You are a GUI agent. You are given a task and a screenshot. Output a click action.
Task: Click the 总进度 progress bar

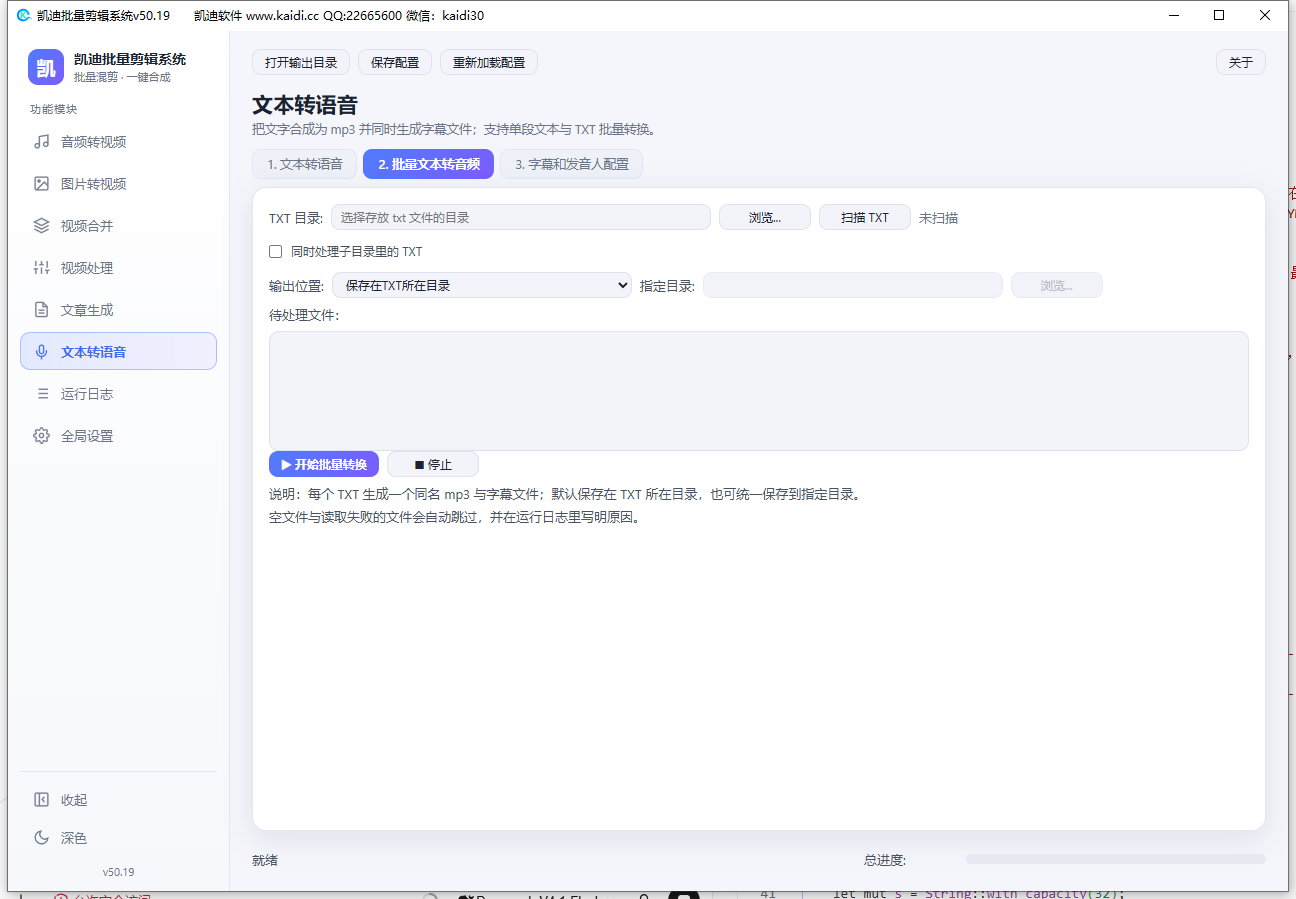point(1116,859)
